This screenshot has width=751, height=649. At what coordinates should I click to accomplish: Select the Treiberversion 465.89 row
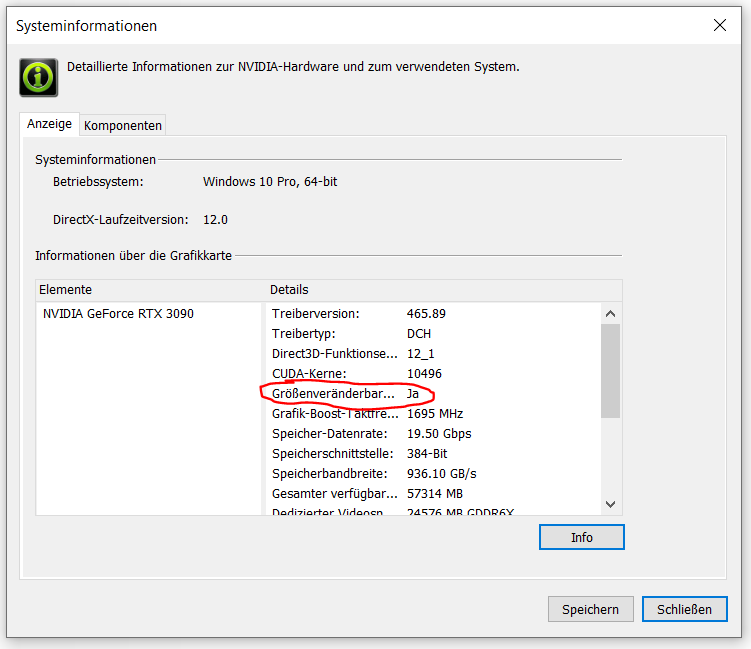(433, 314)
